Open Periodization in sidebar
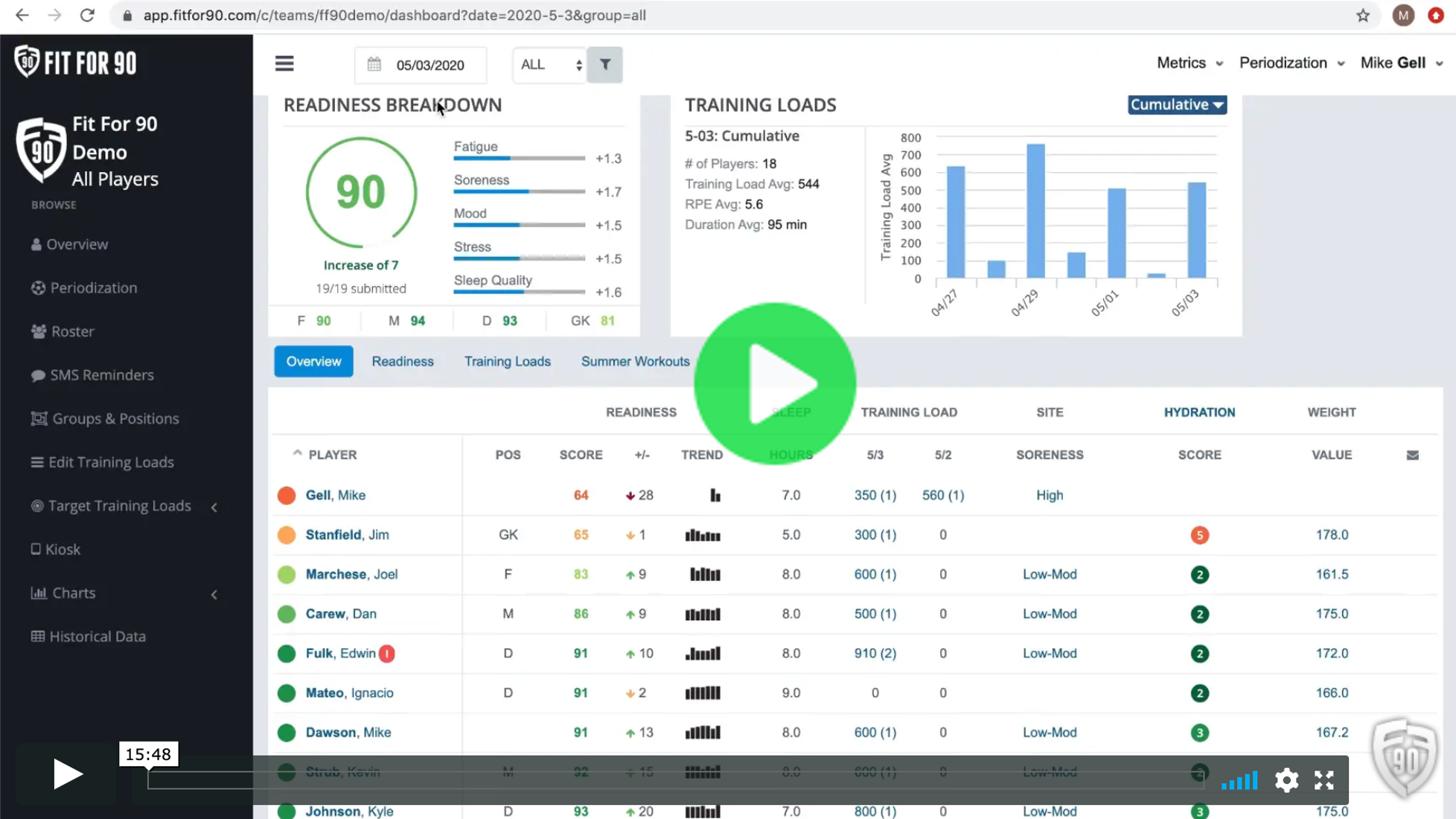This screenshot has height=819, width=1456. [84, 288]
